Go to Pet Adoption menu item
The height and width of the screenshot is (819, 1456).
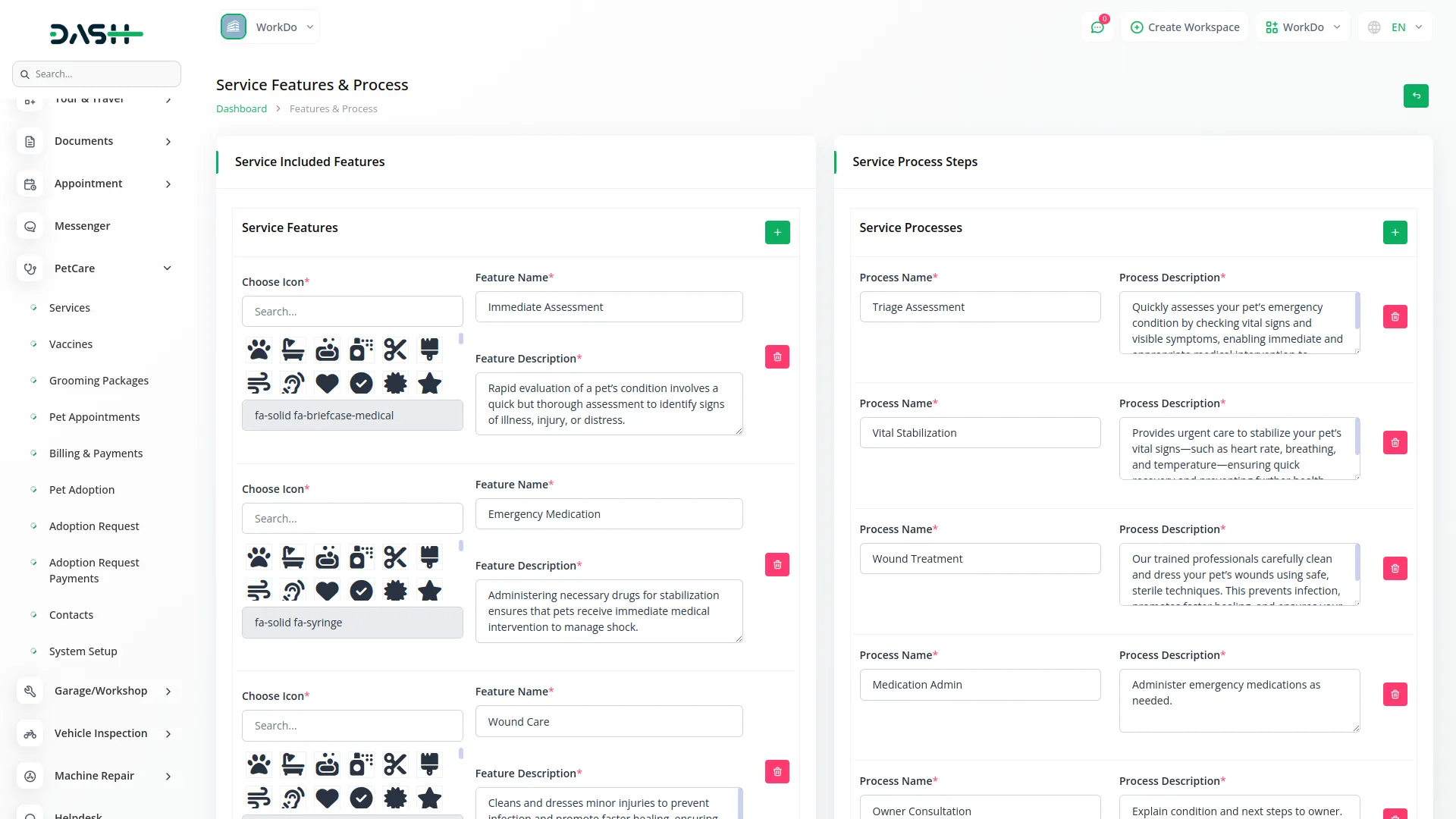(82, 490)
